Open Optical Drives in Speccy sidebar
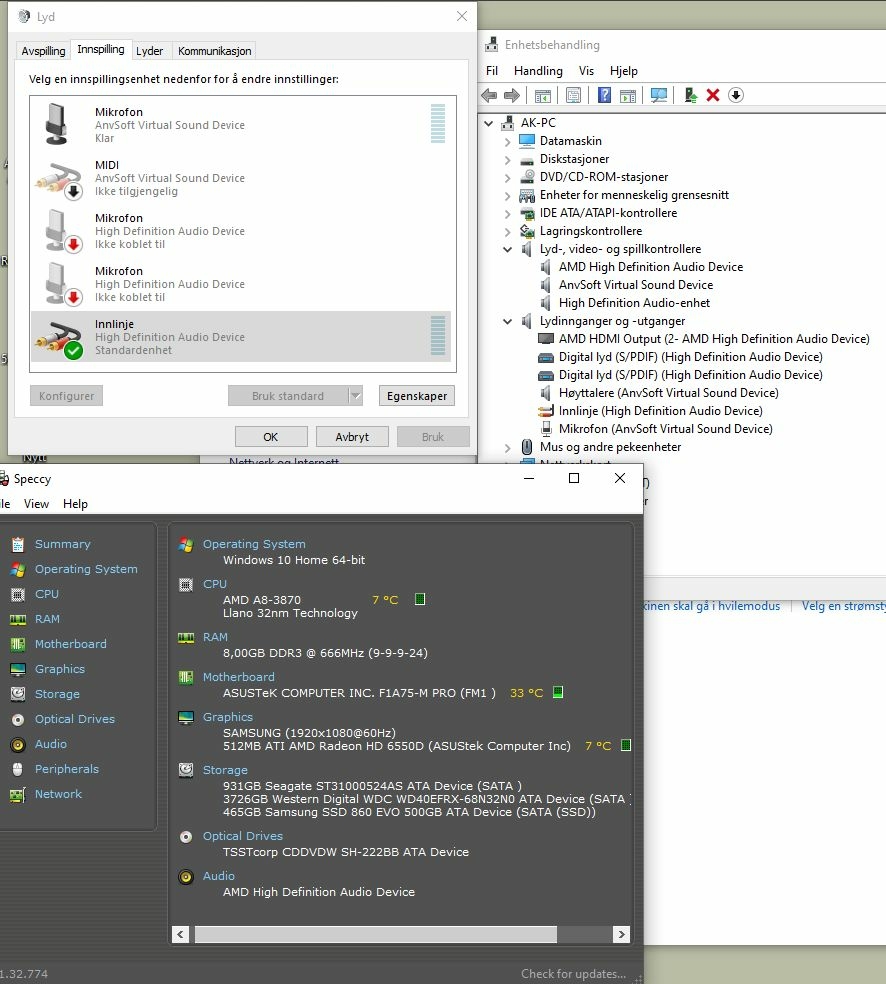The width and height of the screenshot is (886, 984). pos(75,719)
